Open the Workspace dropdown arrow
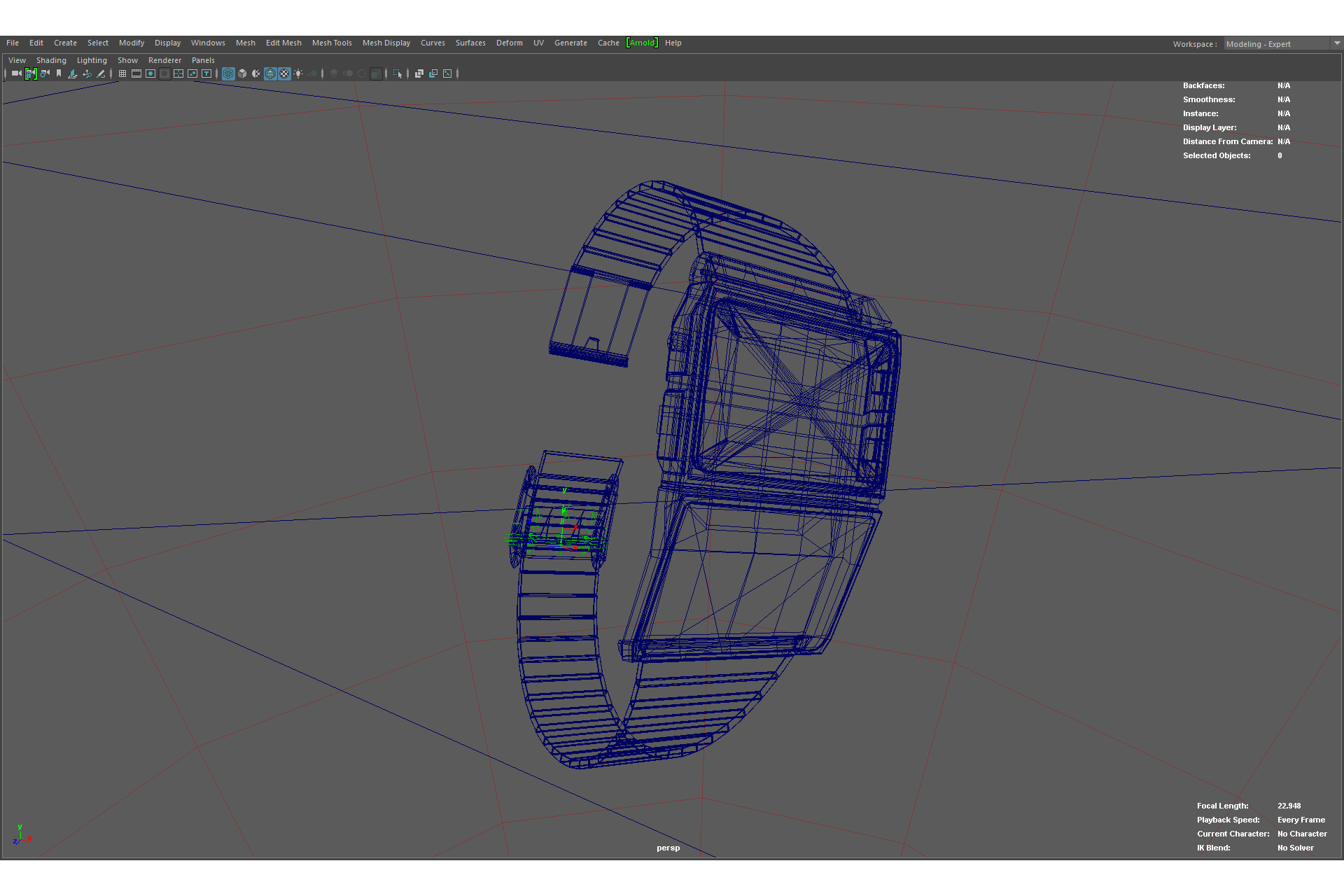The image size is (1344, 896). pyautogui.click(x=1337, y=43)
